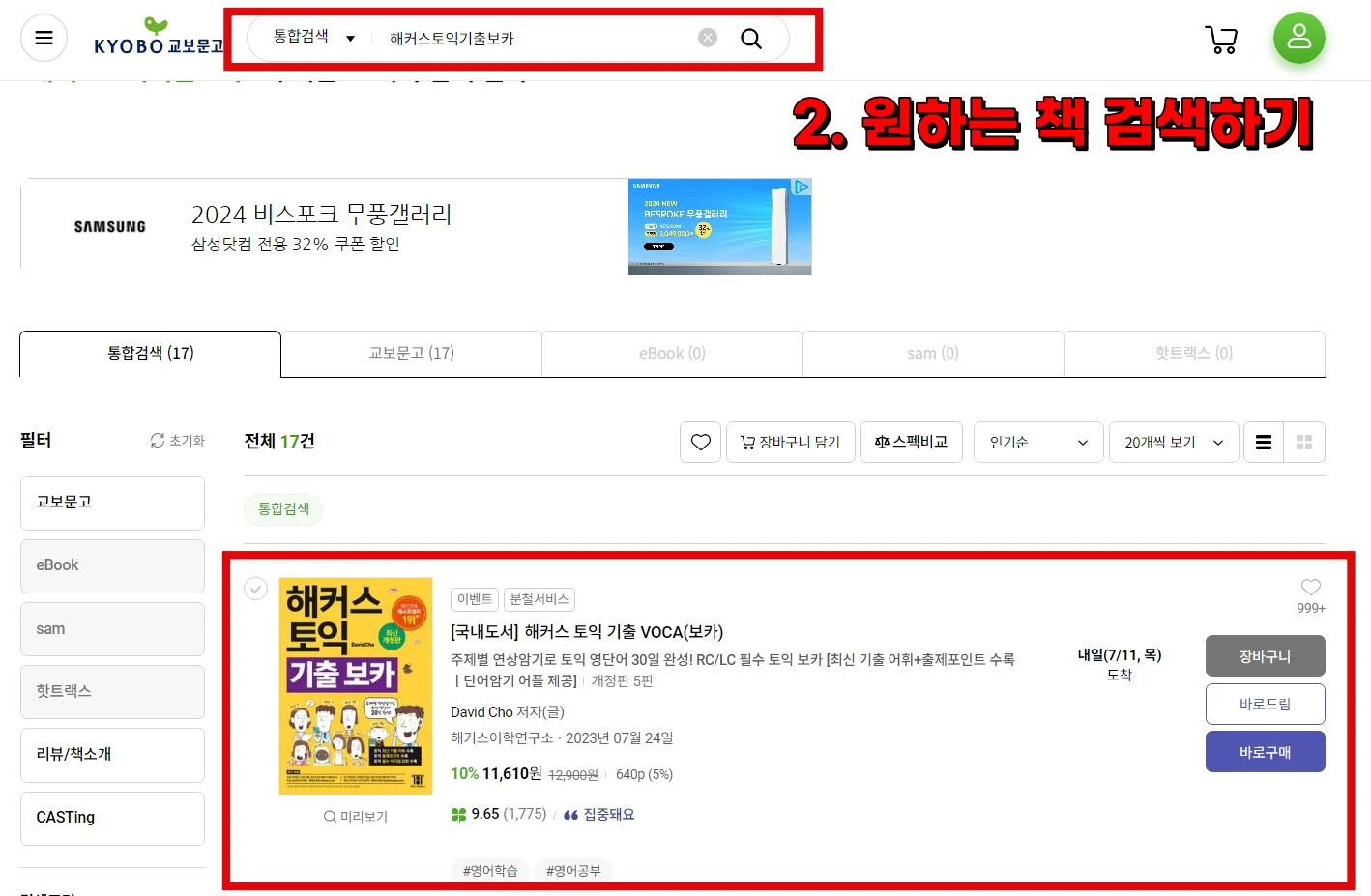This screenshot has width=1371, height=896.
Task: Click the 바로드림 button
Action: click(x=1265, y=704)
